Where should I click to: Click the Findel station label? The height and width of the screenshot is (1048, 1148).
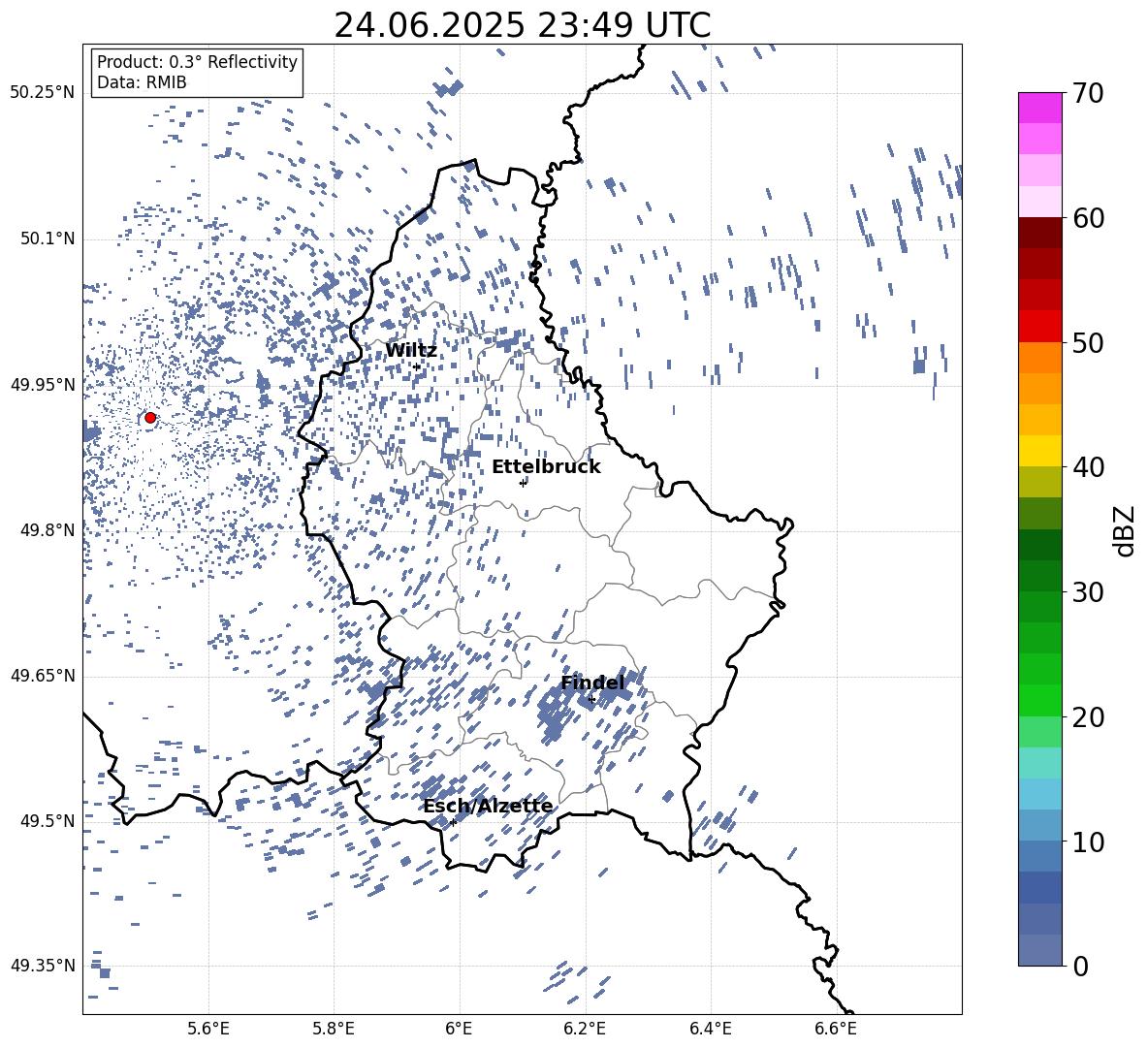[x=593, y=683]
